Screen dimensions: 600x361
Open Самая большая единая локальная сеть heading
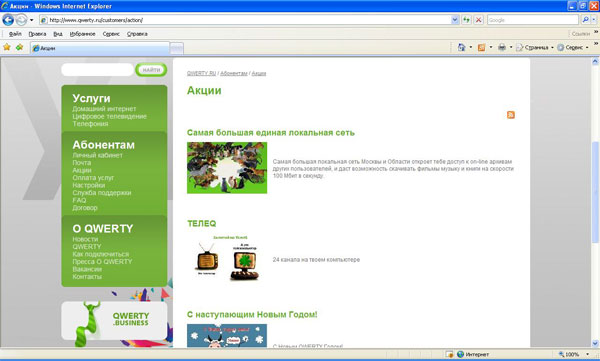(271, 132)
